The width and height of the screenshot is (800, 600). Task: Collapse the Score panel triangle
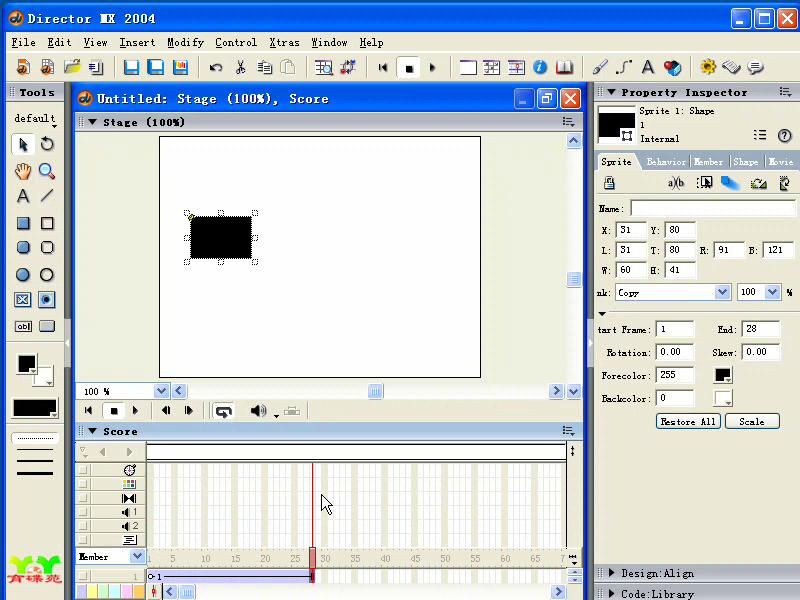coord(93,432)
